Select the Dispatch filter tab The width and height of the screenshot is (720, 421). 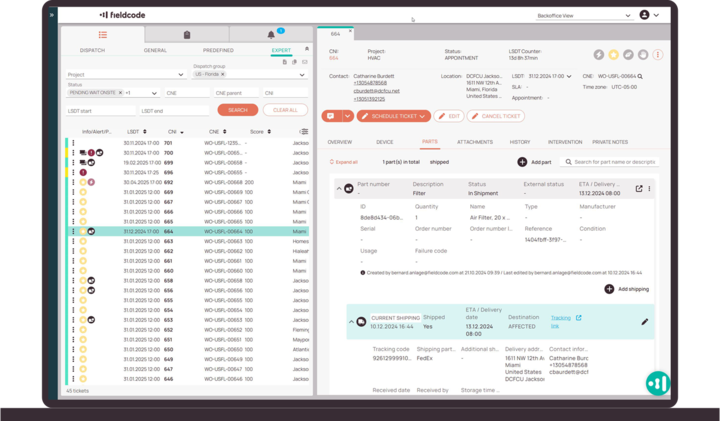tap(92, 50)
